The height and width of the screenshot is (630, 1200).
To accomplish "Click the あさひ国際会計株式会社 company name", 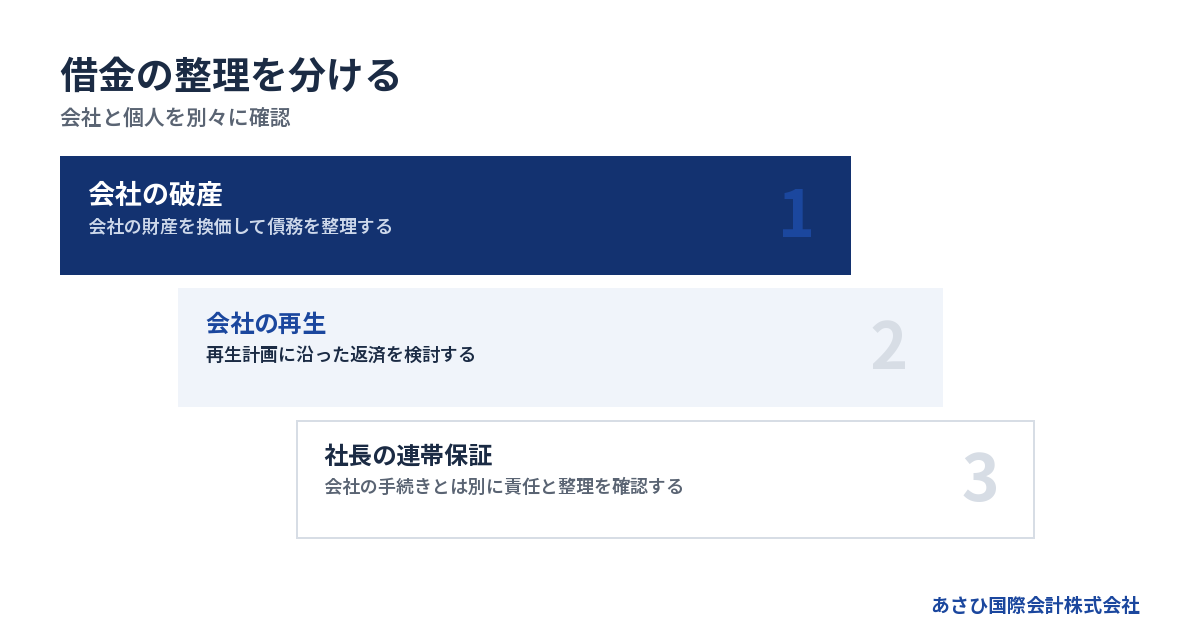I will click(x=1036, y=605).
